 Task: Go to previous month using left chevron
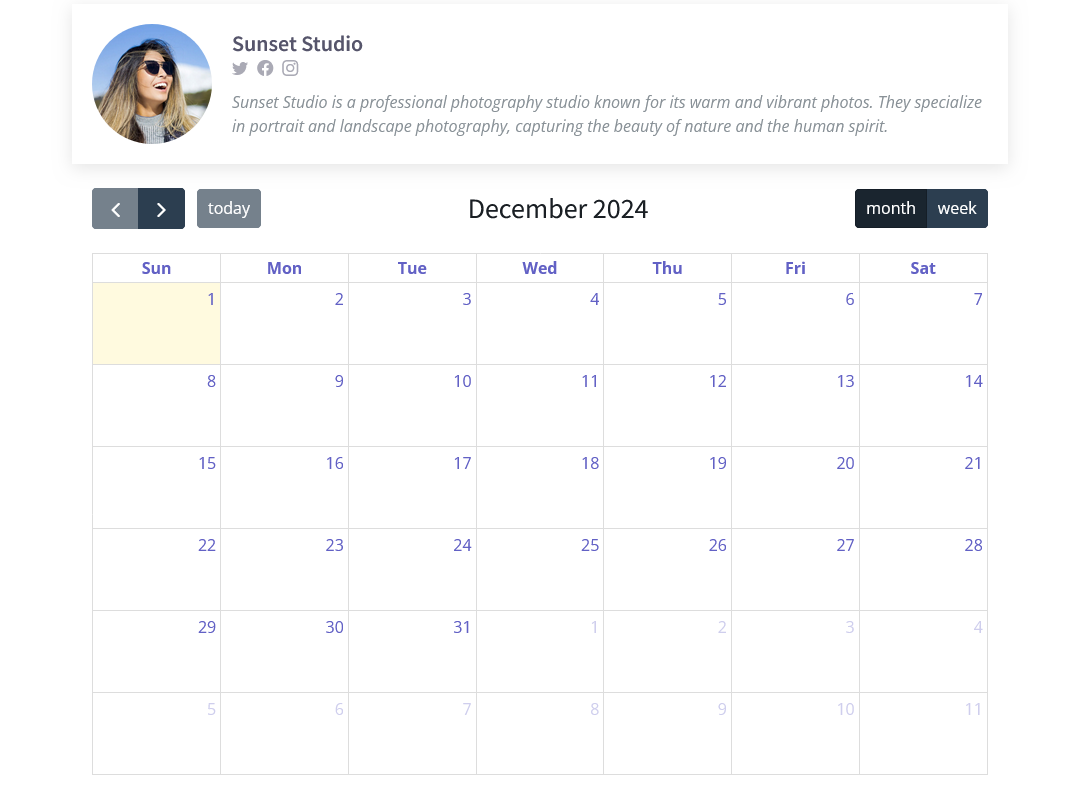click(115, 209)
